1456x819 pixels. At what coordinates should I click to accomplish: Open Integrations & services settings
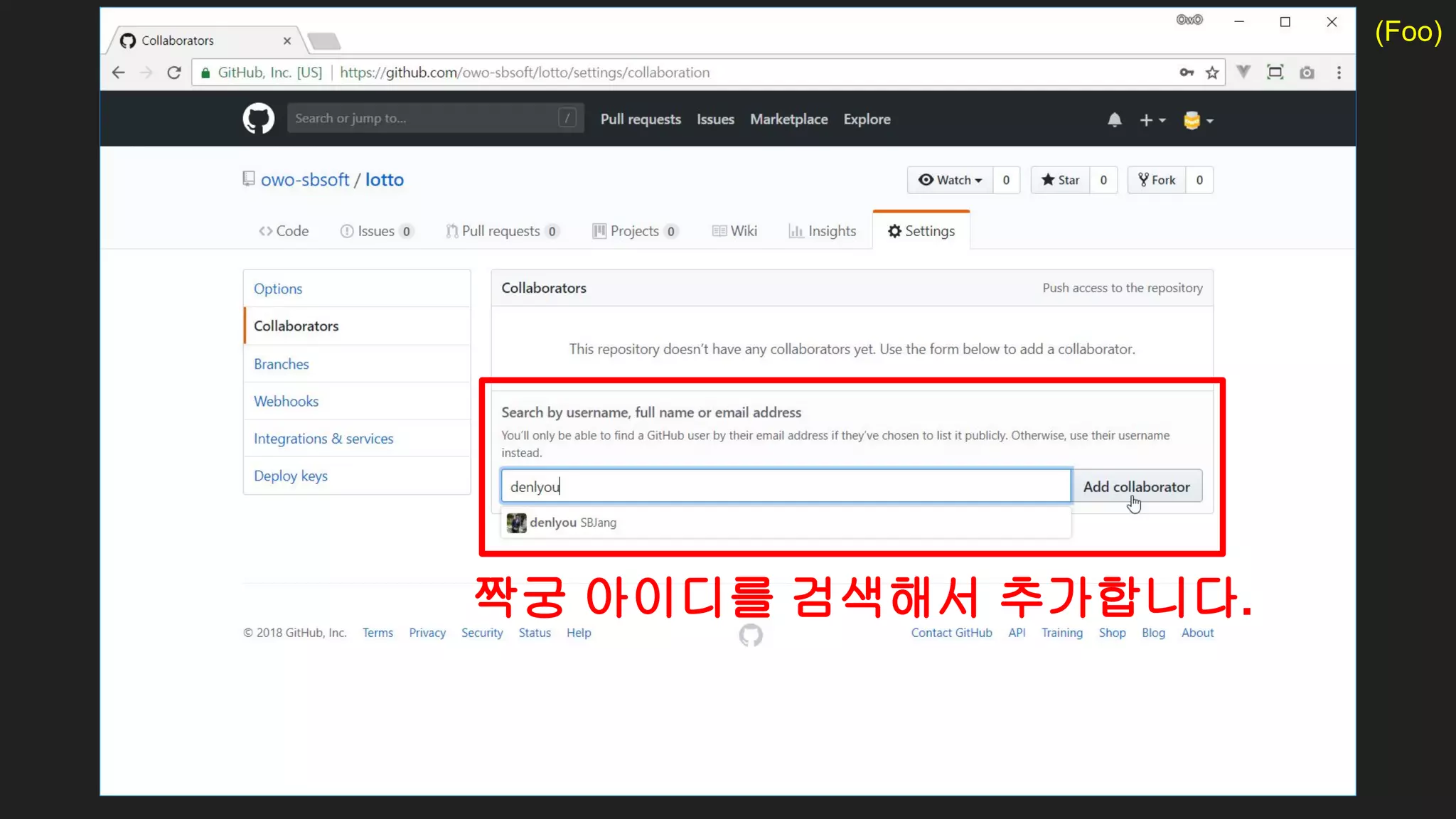click(x=357, y=439)
